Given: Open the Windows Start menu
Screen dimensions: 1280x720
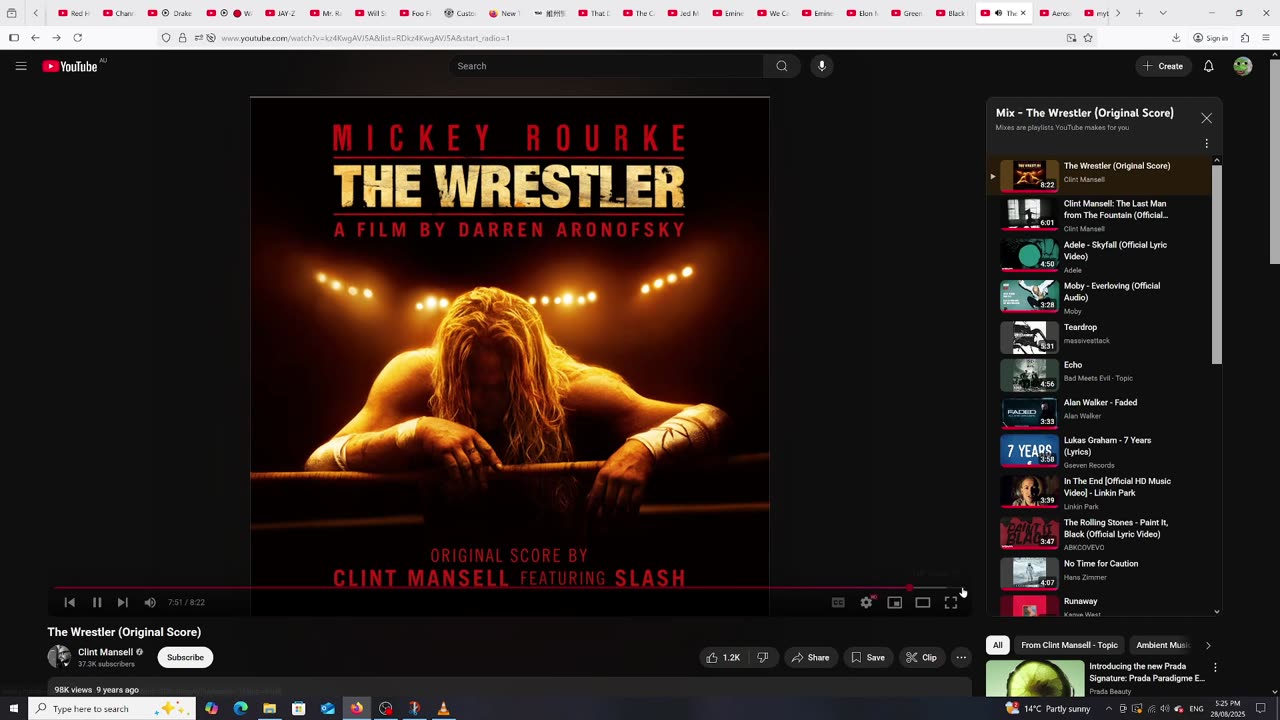Looking at the screenshot, I should [x=14, y=708].
